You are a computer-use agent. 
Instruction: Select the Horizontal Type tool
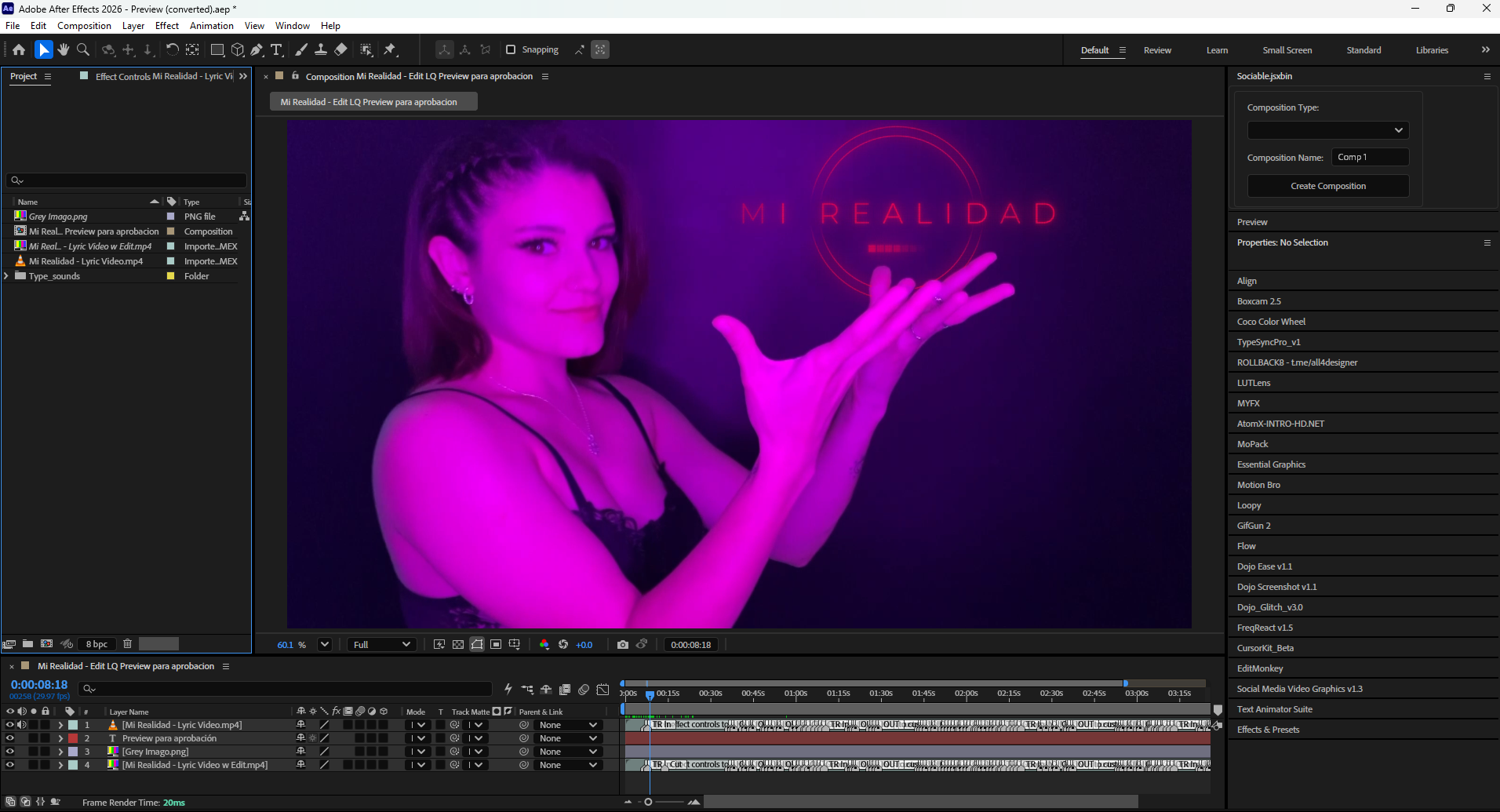click(x=276, y=49)
